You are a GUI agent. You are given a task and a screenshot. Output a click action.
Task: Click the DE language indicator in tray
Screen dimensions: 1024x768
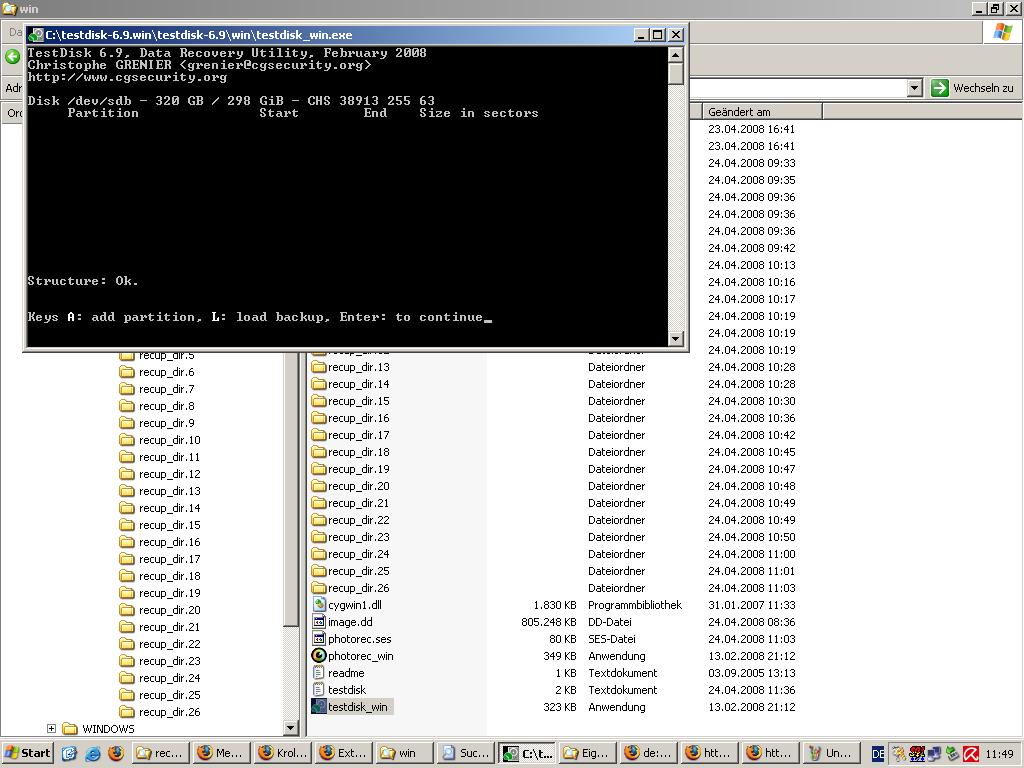pos(878,754)
